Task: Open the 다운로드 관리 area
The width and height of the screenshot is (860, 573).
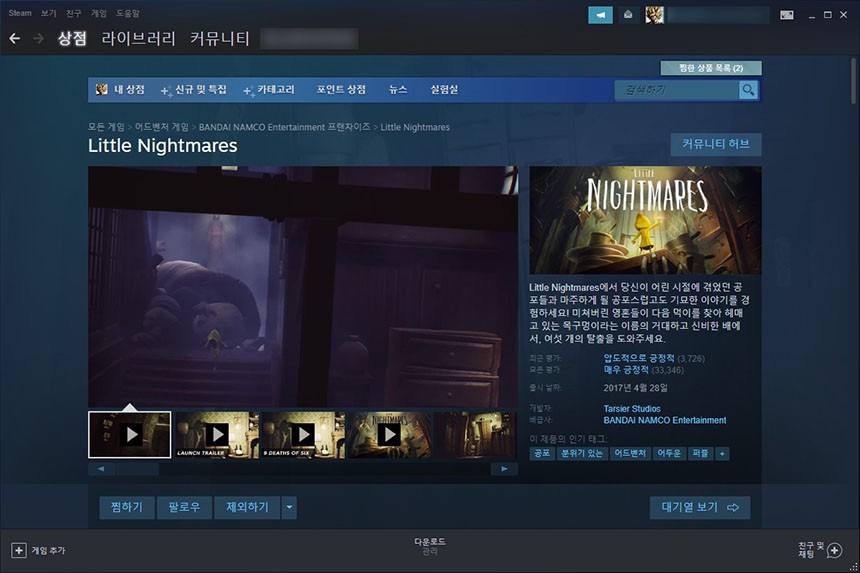Action: (x=429, y=546)
